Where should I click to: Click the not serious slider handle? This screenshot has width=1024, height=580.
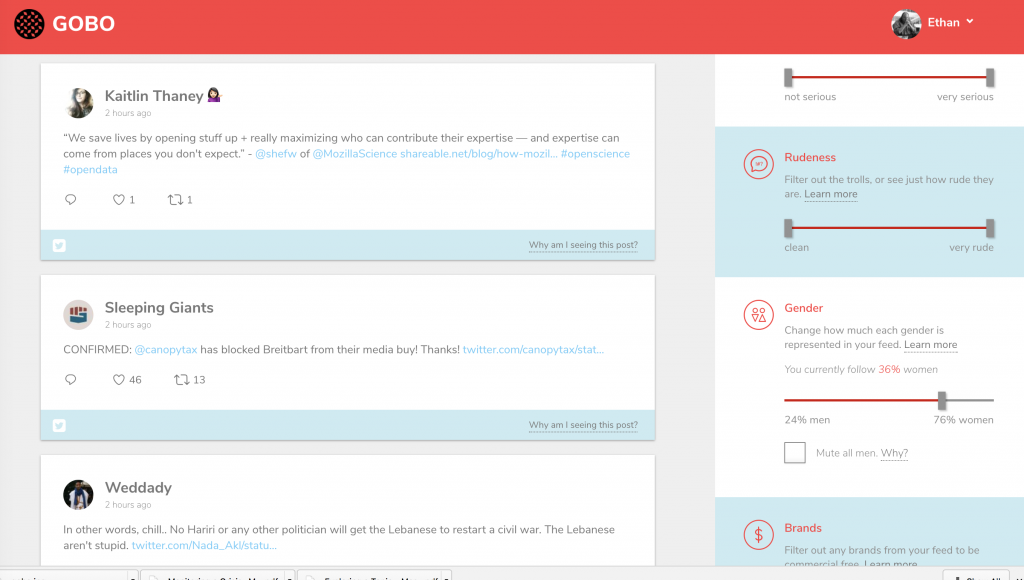(x=788, y=77)
